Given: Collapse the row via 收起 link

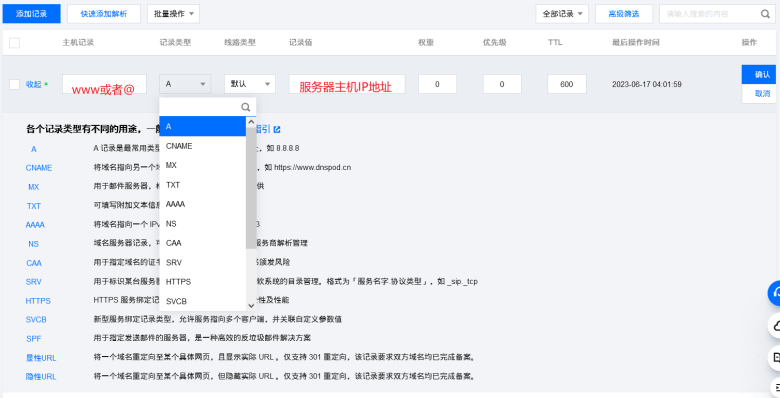Looking at the screenshot, I should coord(33,84).
